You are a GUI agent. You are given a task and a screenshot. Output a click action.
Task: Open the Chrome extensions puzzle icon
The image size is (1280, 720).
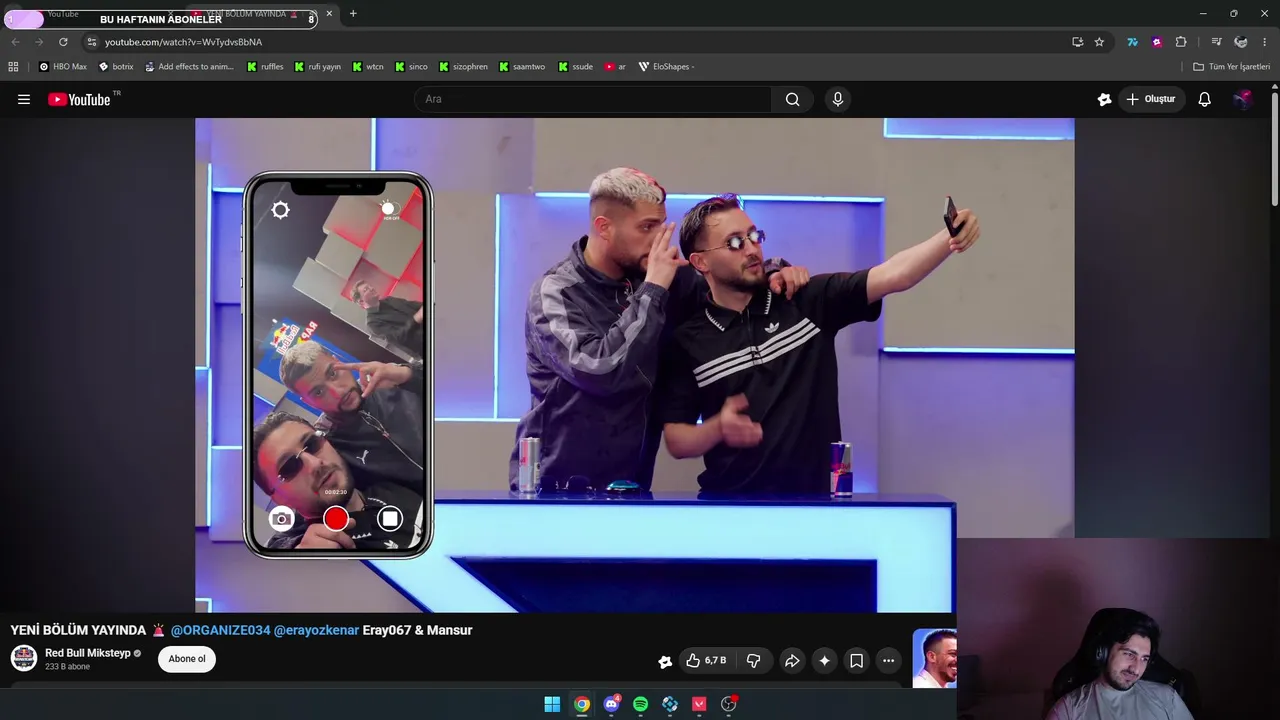(x=1181, y=42)
